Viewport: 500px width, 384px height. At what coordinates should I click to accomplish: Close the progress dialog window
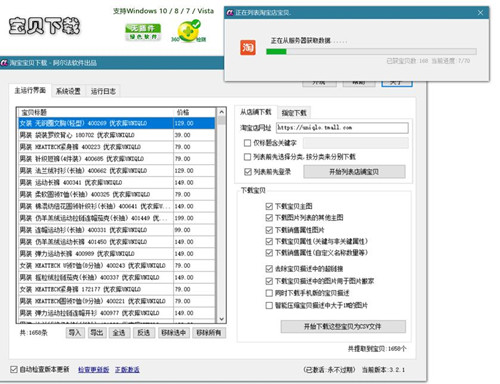coord(480,13)
